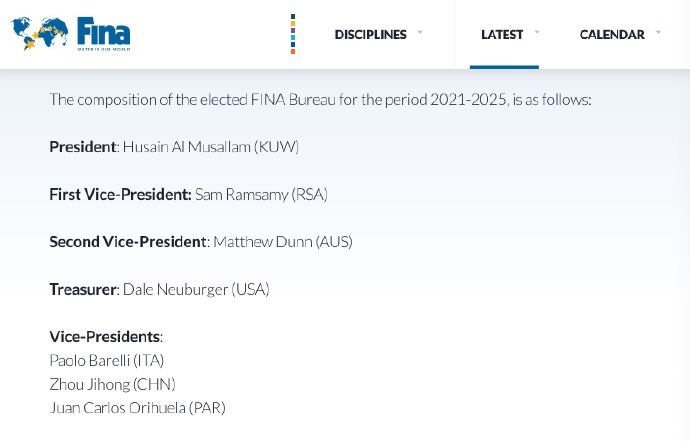Click the First Vice-President label
This screenshot has width=690, height=441.
[120, 194]
